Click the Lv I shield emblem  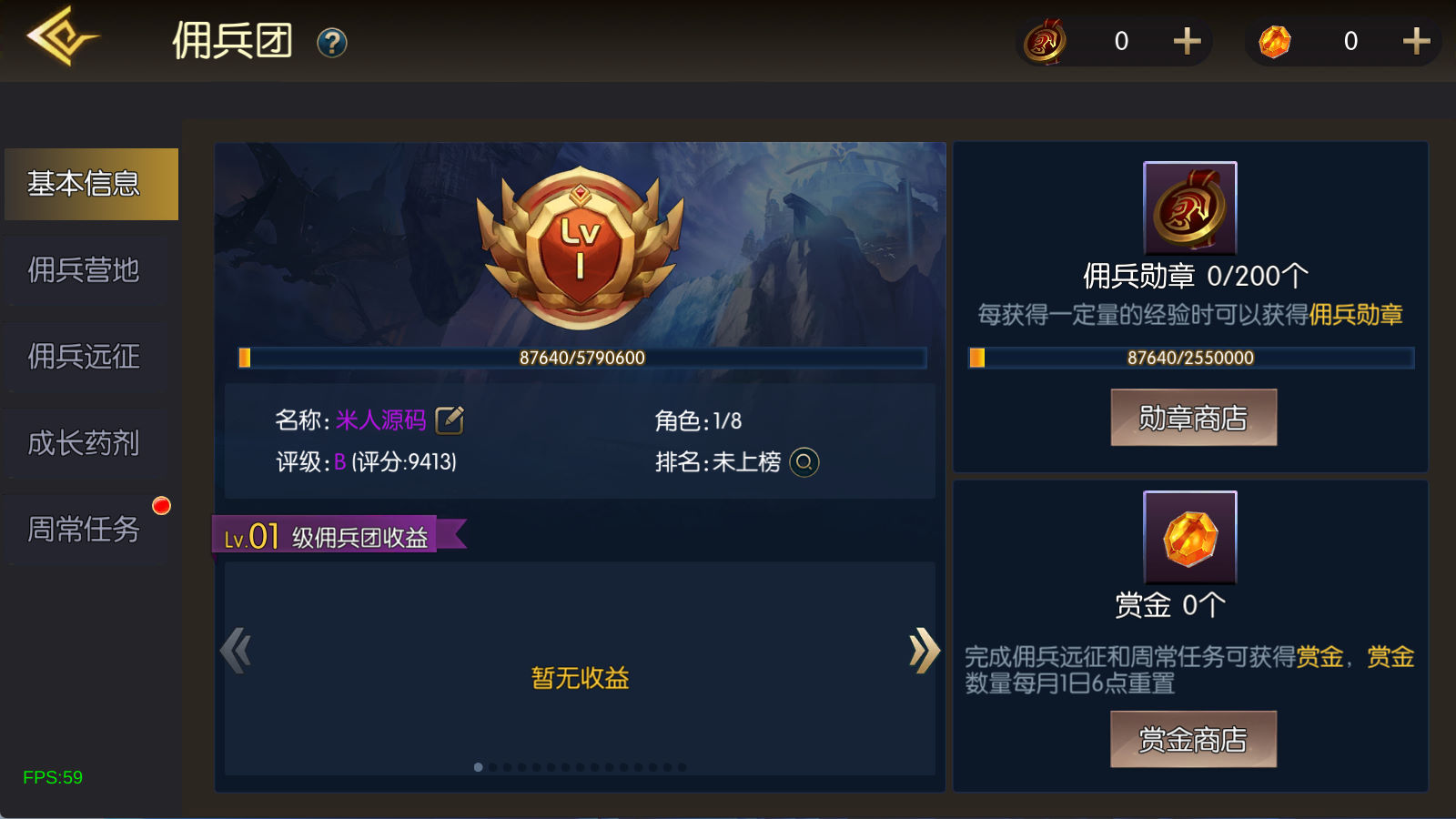click(580, 248)
